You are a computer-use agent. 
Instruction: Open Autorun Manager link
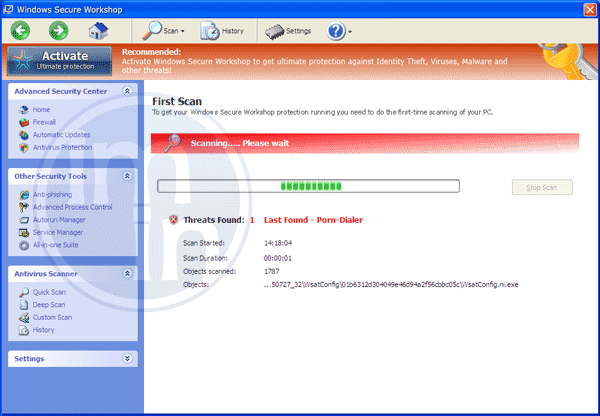coord(59,220)
